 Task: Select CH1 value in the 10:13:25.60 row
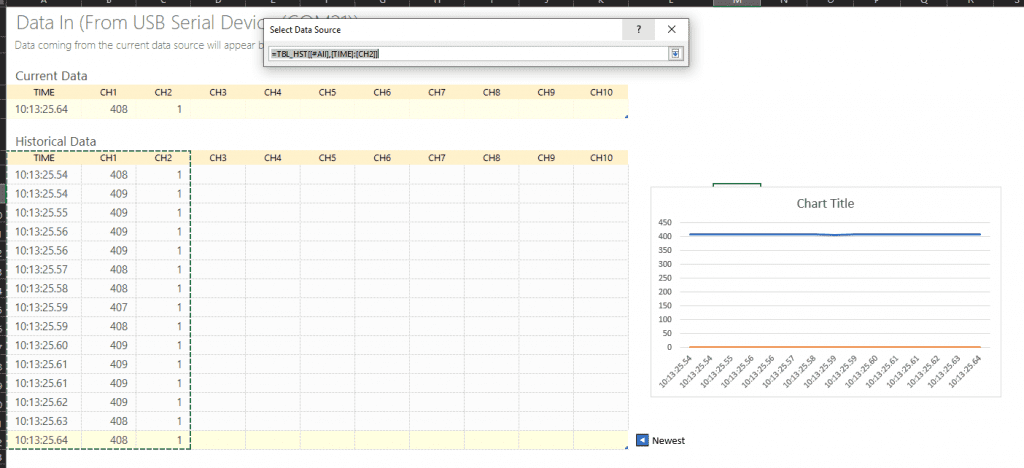point(108,345)
